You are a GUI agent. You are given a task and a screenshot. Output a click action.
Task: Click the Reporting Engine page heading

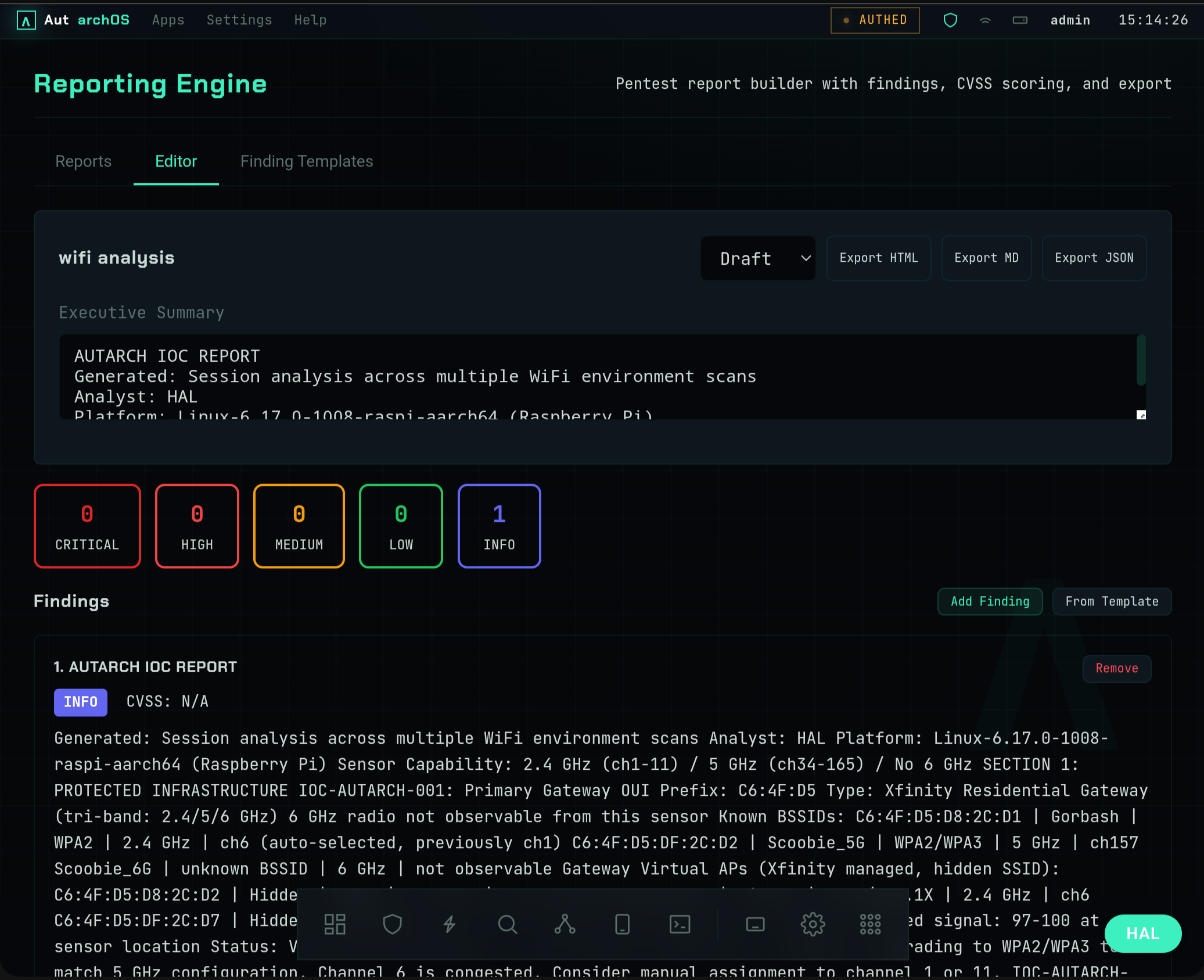(x=150, y=84)
